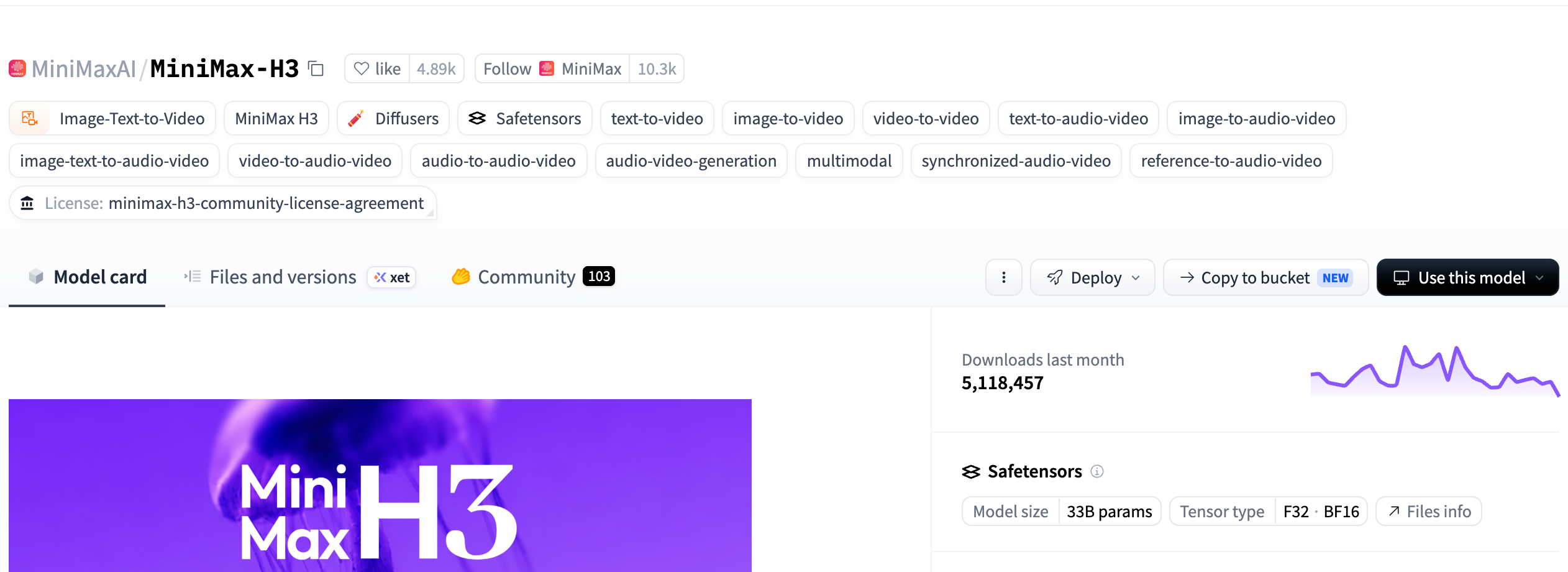The image size is (1568, 572).
Task: Like the MiniMax-H3 model
Action: pyautogui.click(x=377, y=68)
